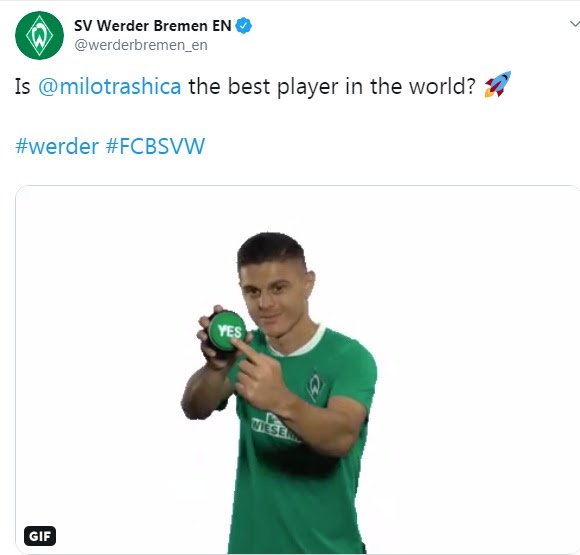
Task: Open the #werder hashtag
Action: tap(57, 146)
